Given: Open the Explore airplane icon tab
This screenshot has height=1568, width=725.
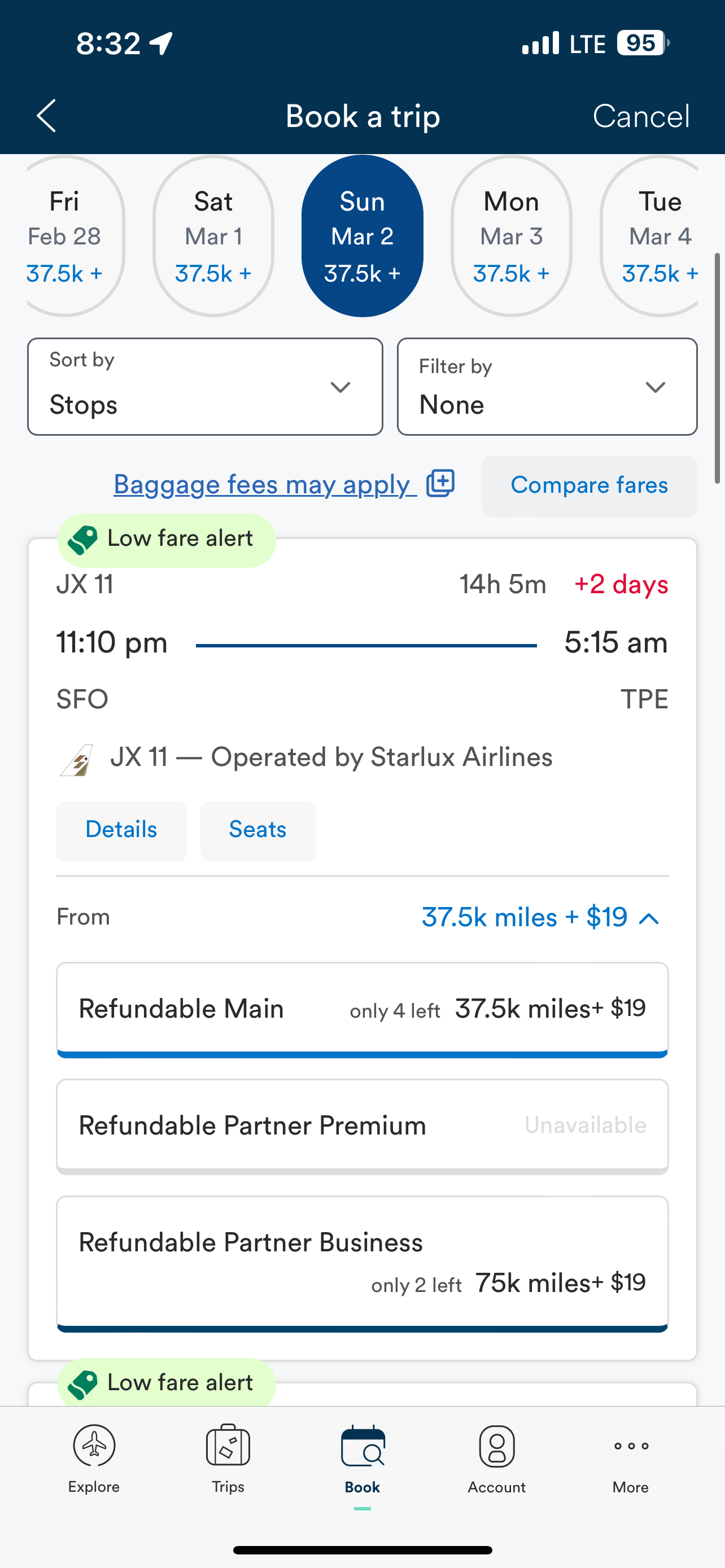Looking at the screenshot, I should point(94,1446).
